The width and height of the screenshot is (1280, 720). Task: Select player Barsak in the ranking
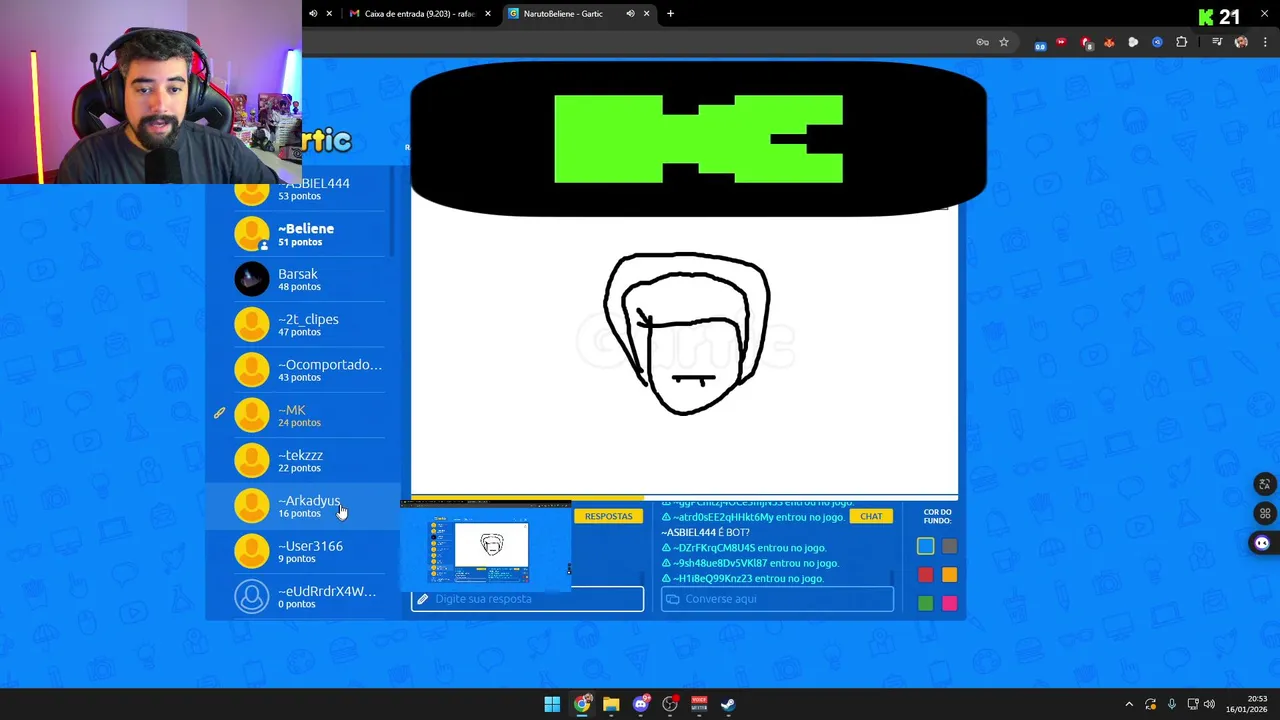(310, 279)
